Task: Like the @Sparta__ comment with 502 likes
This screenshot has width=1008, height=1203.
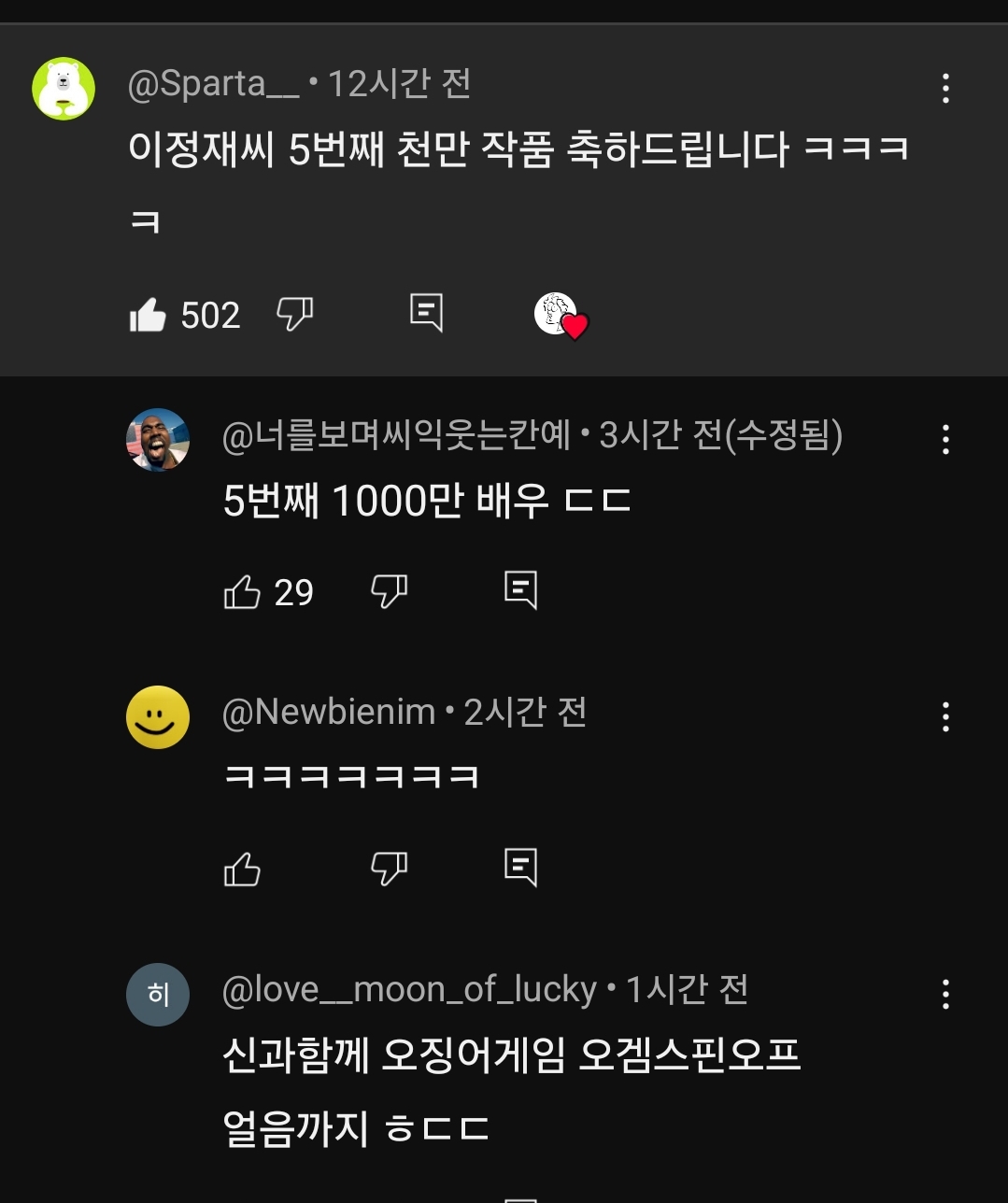Action: pyautogui.click(x=148, y=315)
